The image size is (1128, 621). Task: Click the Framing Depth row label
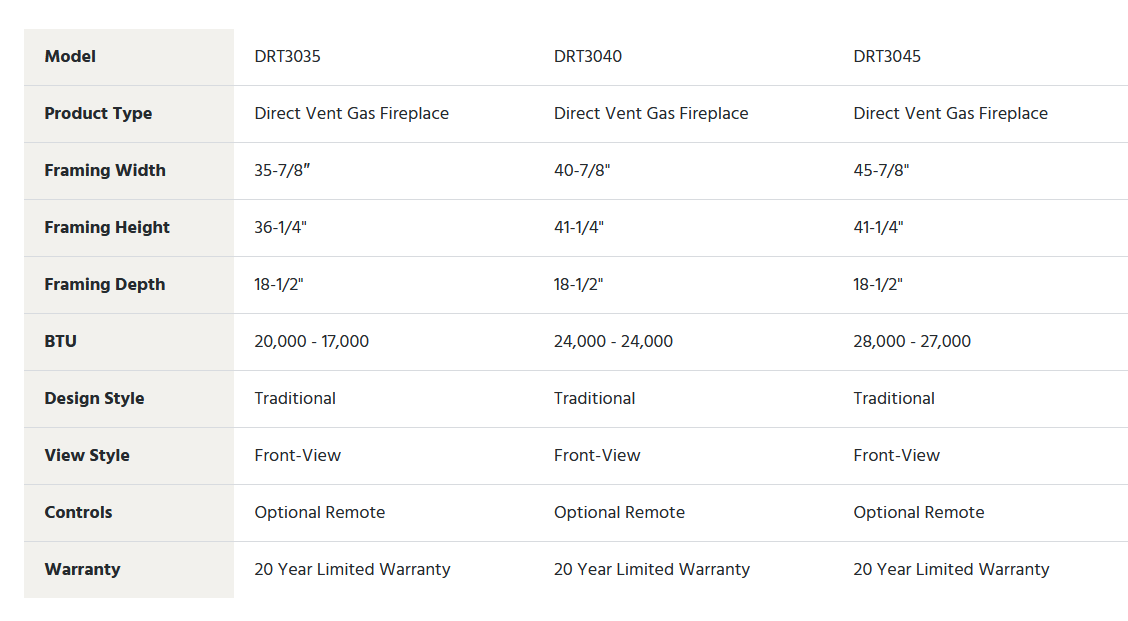[x=104, y=284]
